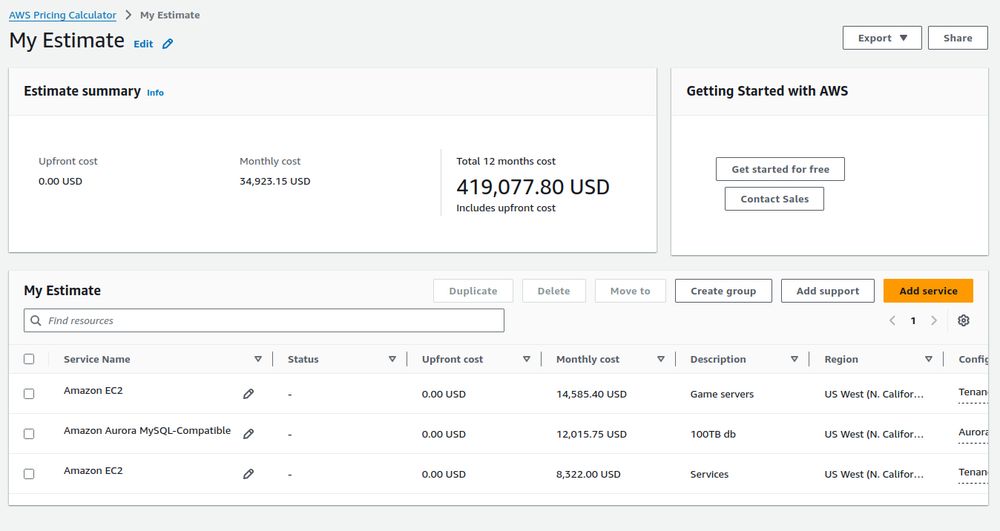This screenshot has height=531, width=1000.
Task: Sort by Service Name column arrow
Action: click(258, 359)
